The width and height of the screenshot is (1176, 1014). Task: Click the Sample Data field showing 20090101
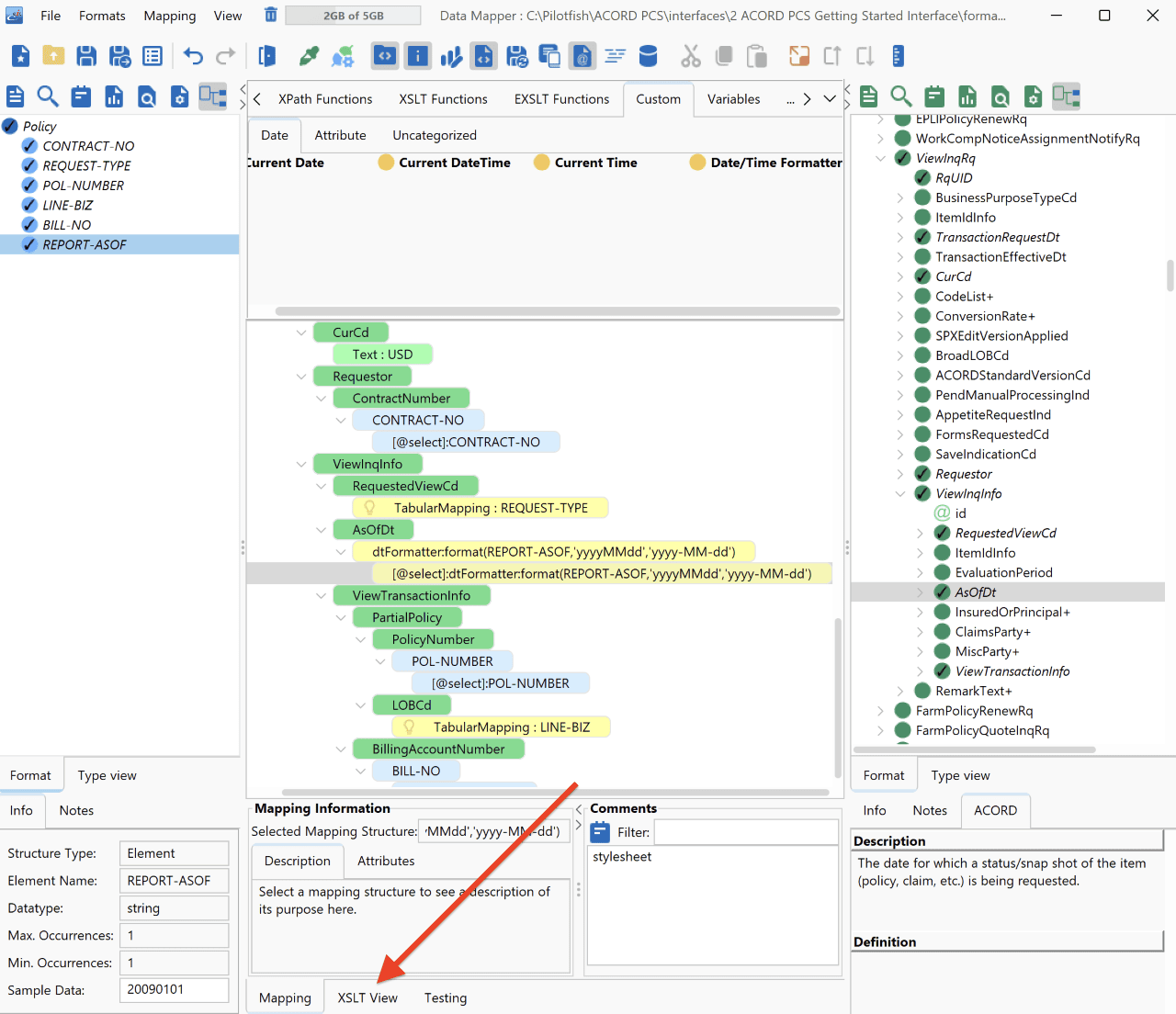pyautogui.click(x=174, y=989)
